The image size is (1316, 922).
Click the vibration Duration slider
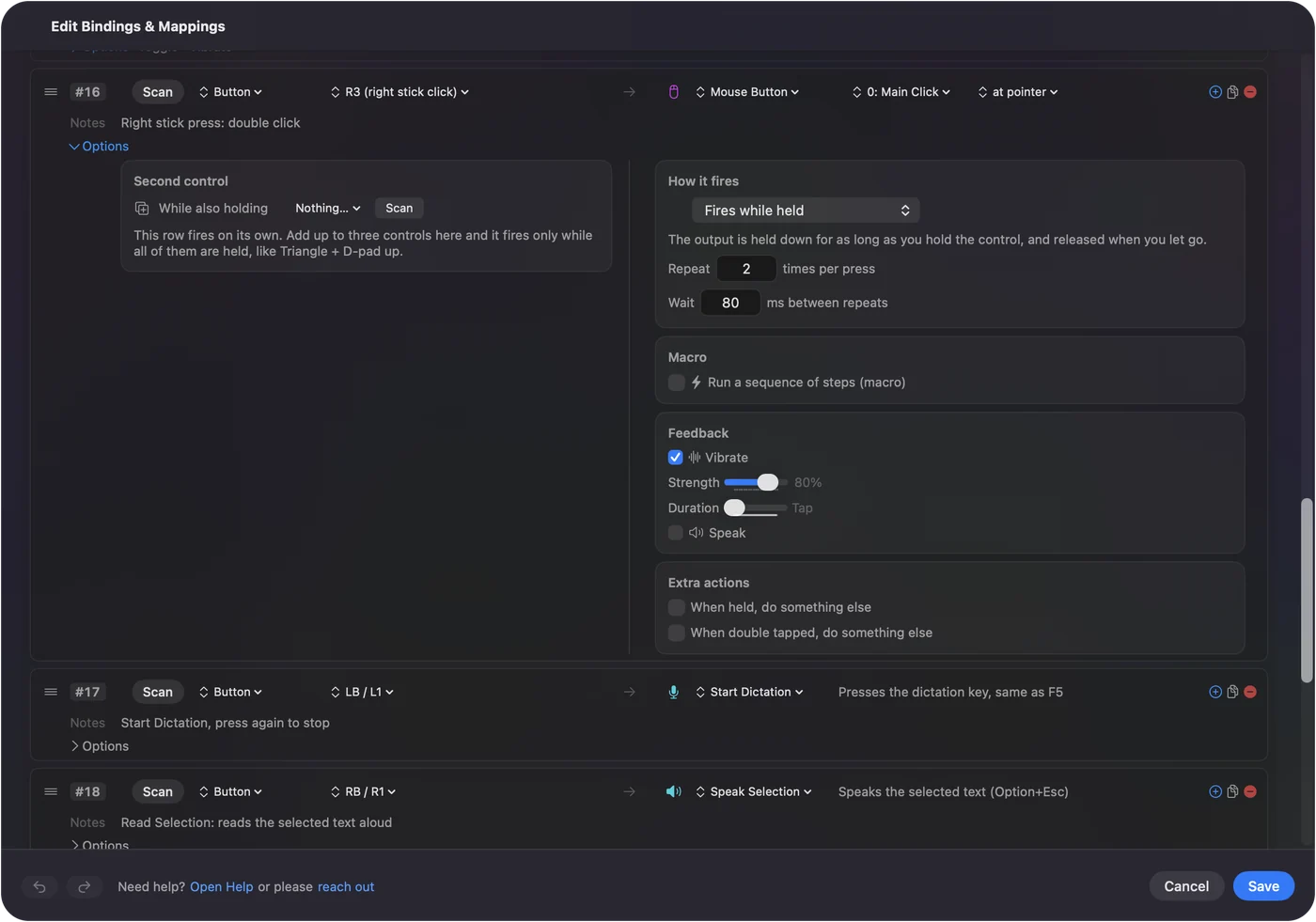coord(757,508)
